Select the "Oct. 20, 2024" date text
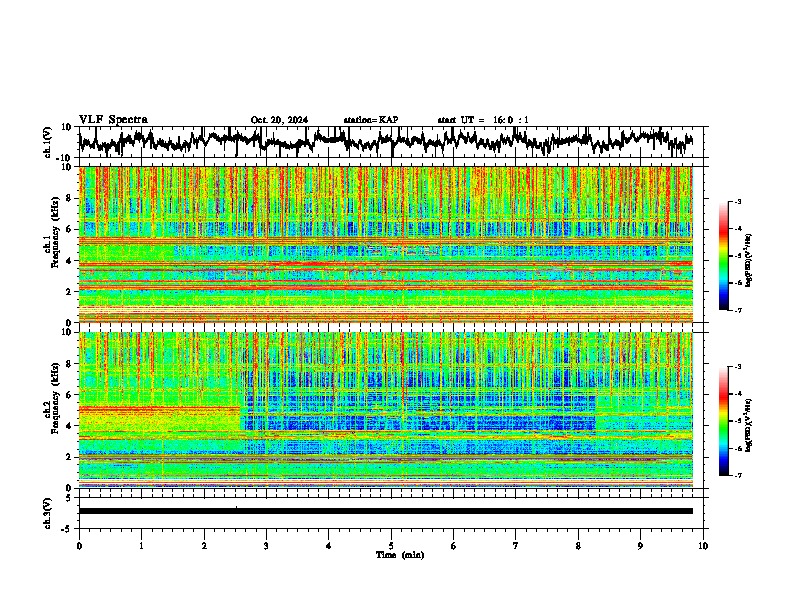 click(x=279, y=120)
